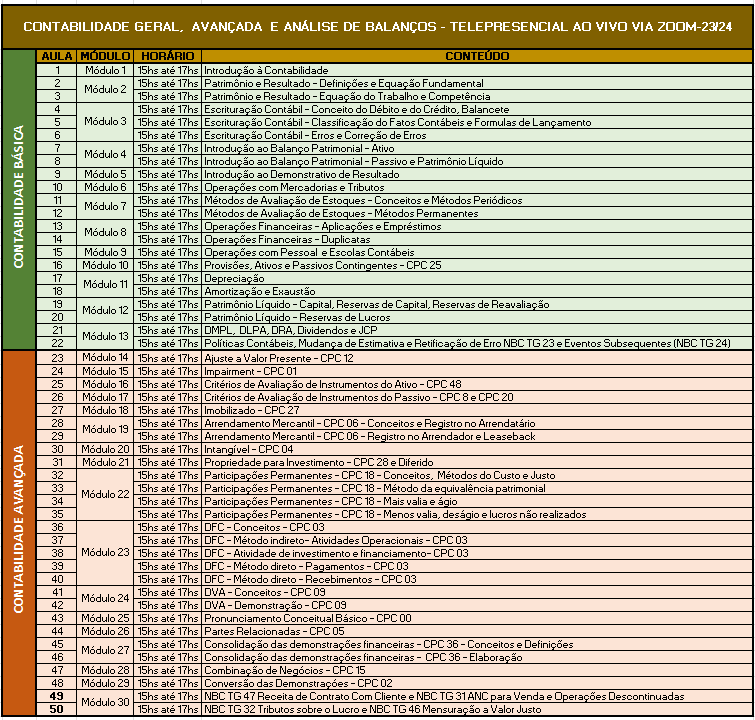
Task: Select the 'Depreciação' cell
Action: (x=477, y=278)
